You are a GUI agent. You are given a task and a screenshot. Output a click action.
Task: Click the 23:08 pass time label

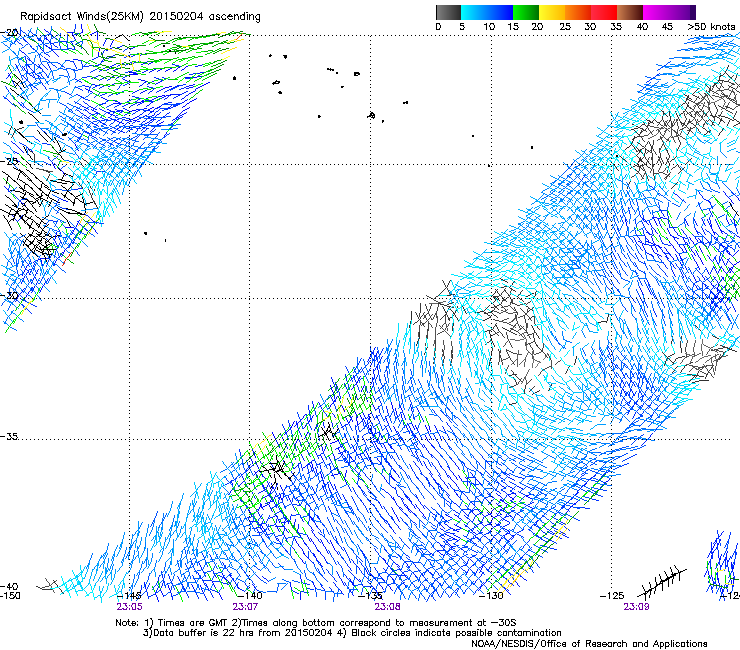[x=387, y=607]
